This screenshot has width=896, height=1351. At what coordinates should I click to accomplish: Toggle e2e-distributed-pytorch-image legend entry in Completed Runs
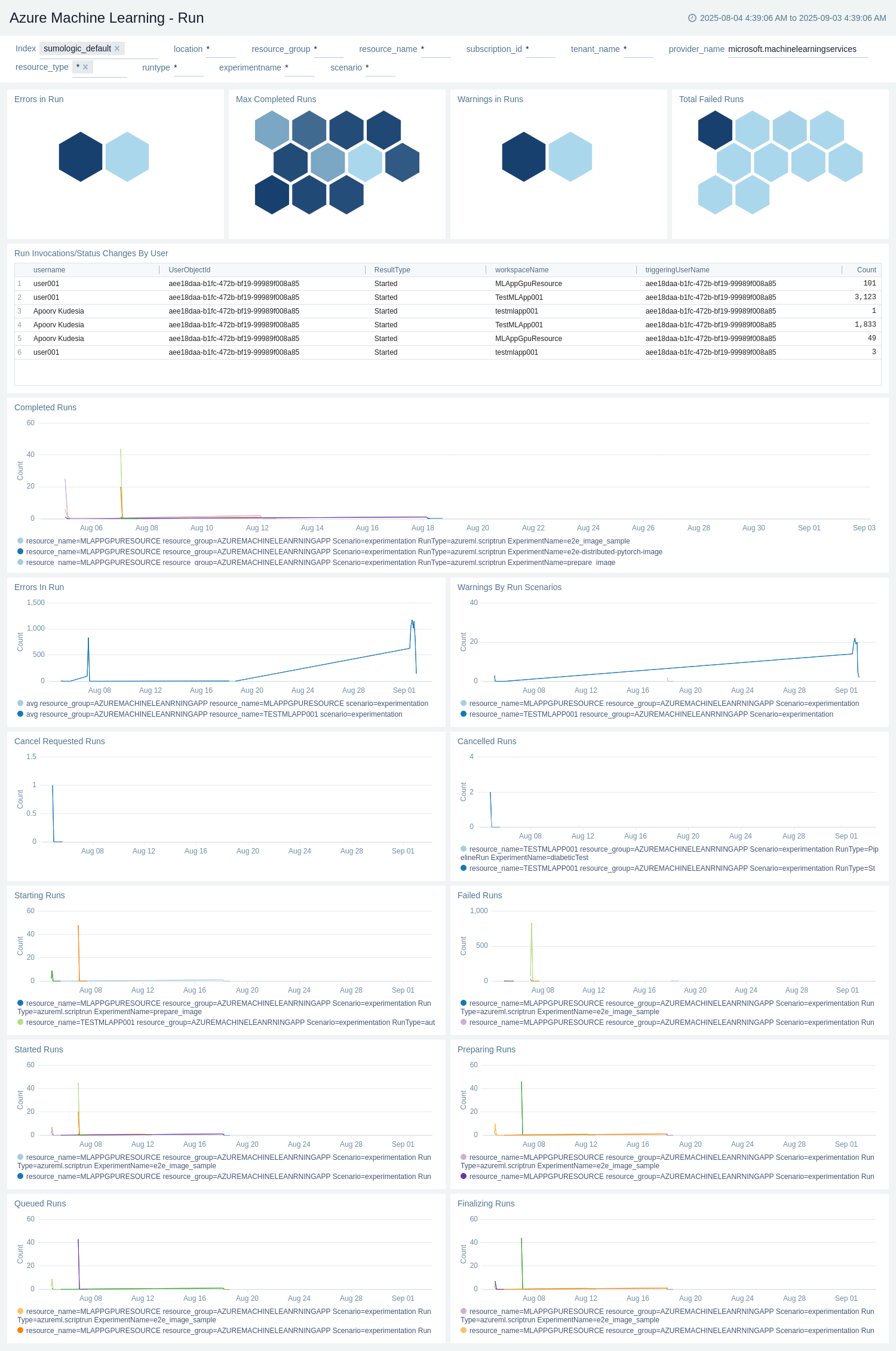pyautogui.click(x=340, y=552)
